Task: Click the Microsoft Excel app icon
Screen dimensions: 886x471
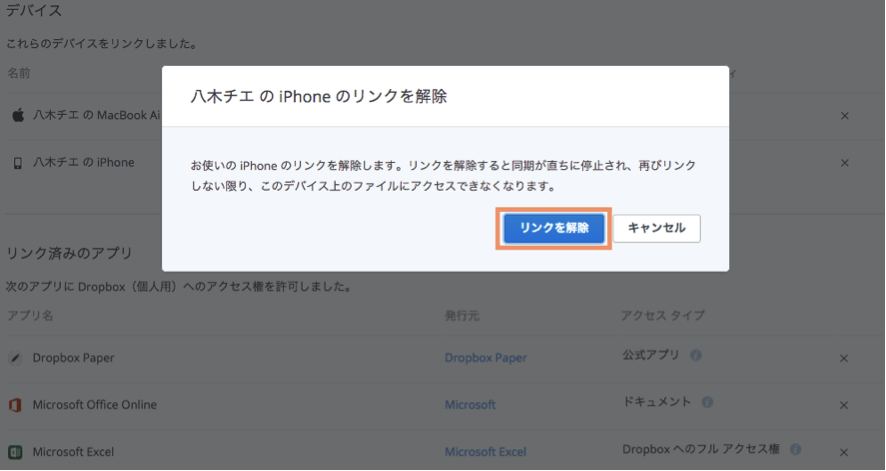Action: (15, 452)
